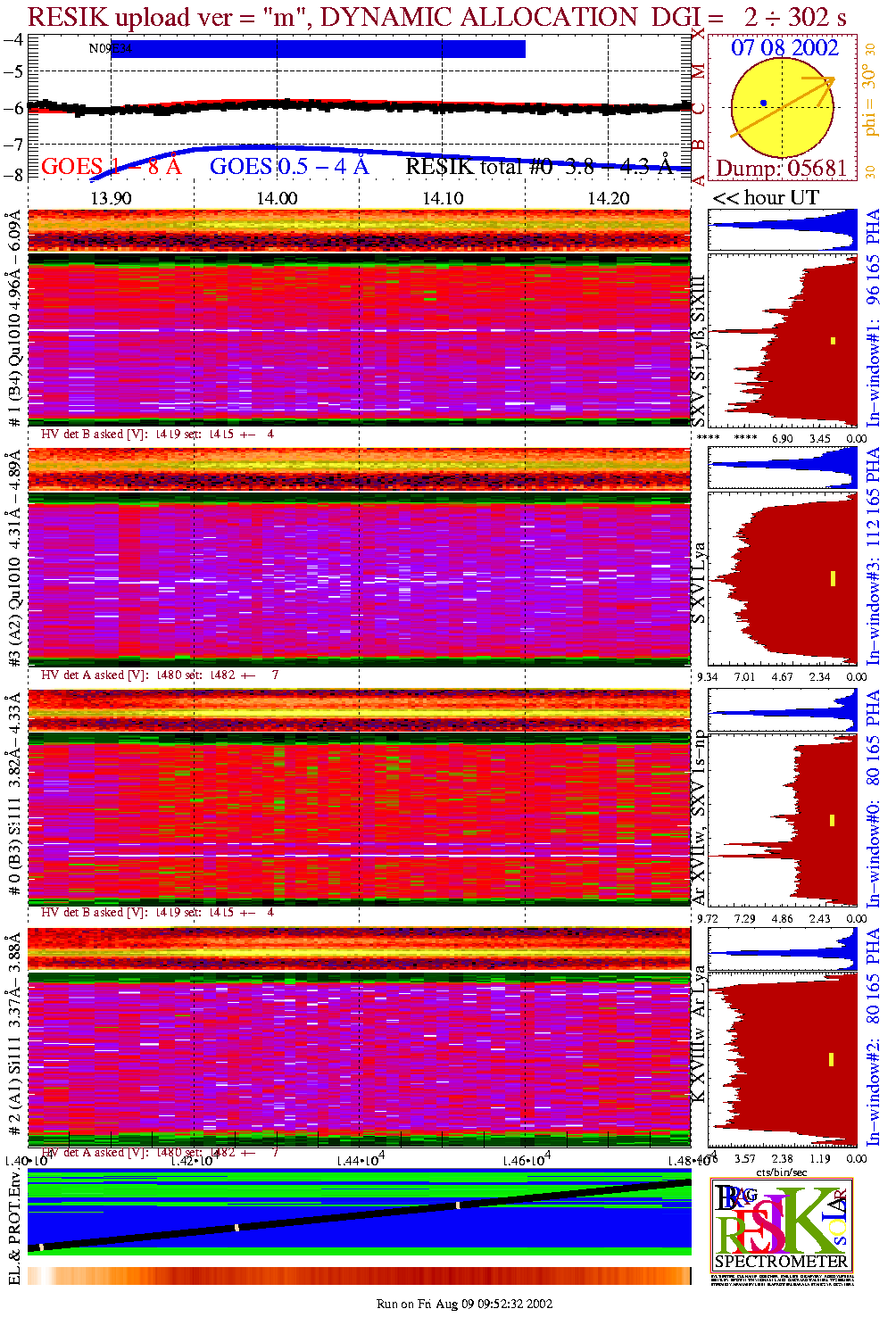Viewport: 896px width, 1317px height.
Task: Select yellow marker in In-window#1 histogram
Action: [833, 340]
